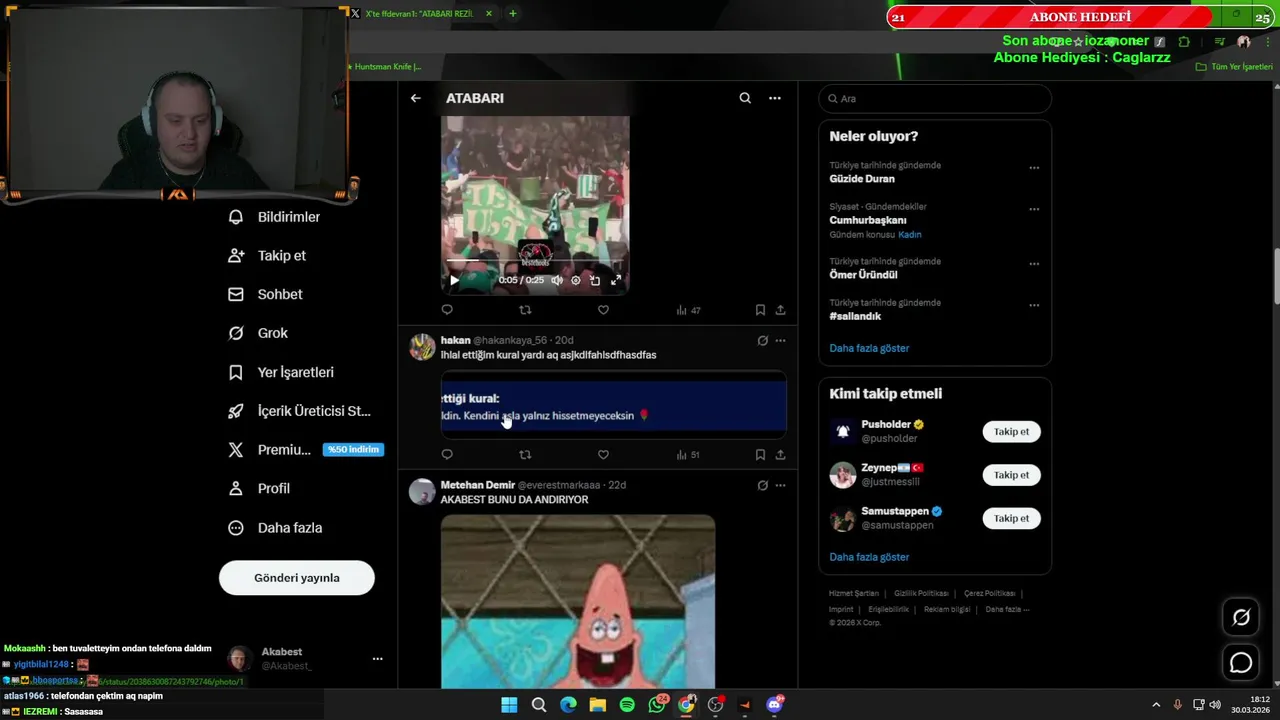Click the Gönderi yayınla button

[x=297, y=578]
